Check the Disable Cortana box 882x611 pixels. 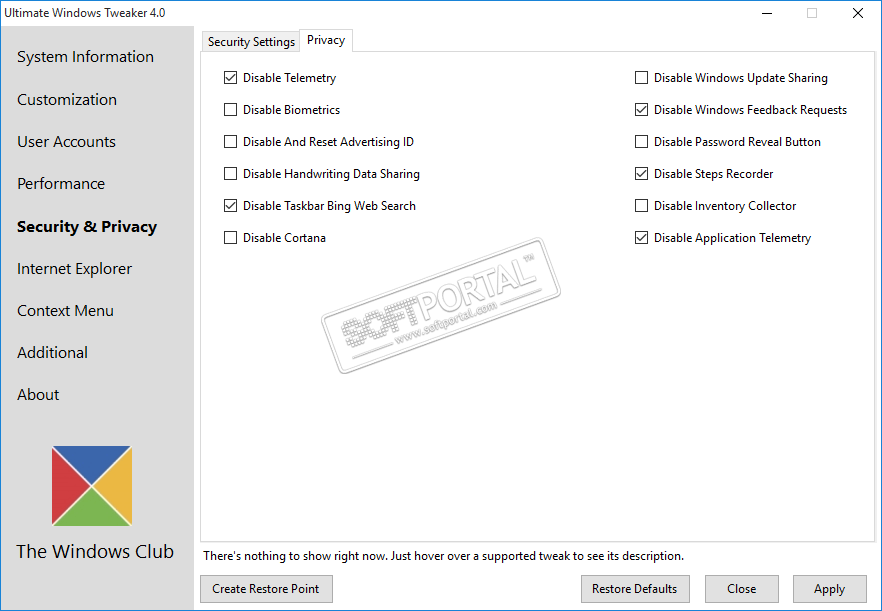coord(230,238)
